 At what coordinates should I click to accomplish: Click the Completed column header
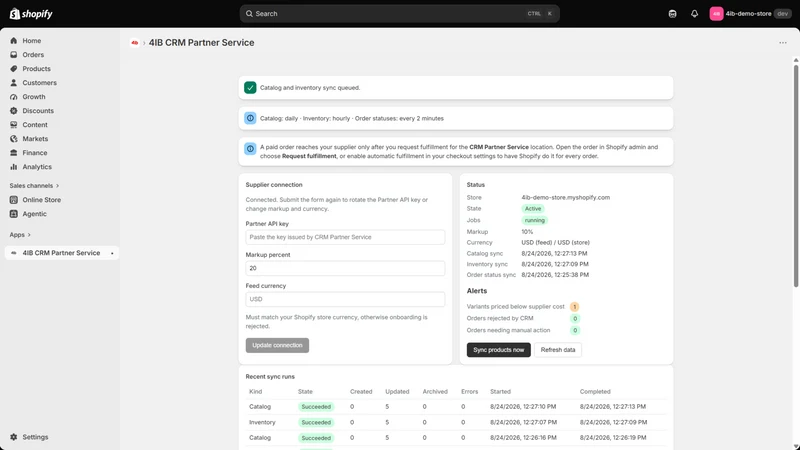pos(595,392)
